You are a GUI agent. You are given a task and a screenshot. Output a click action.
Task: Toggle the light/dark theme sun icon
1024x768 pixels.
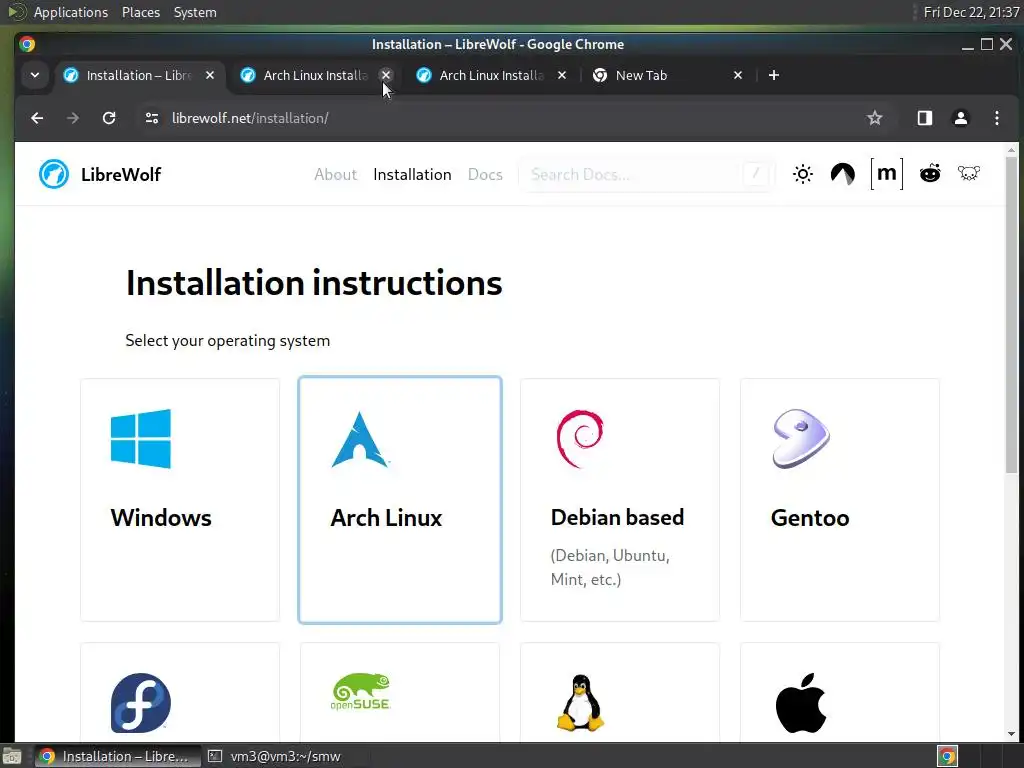click(803, 174)
